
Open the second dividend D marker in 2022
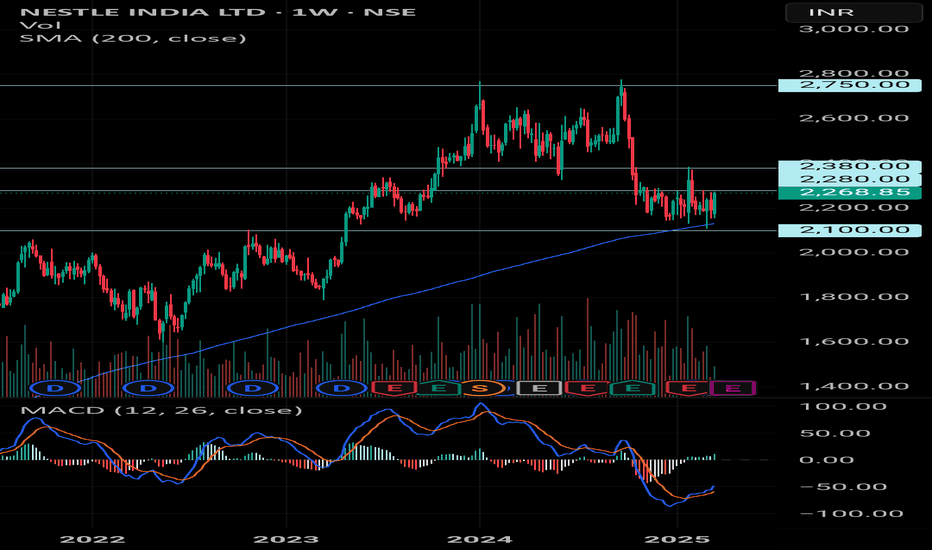tap(149, 389)
